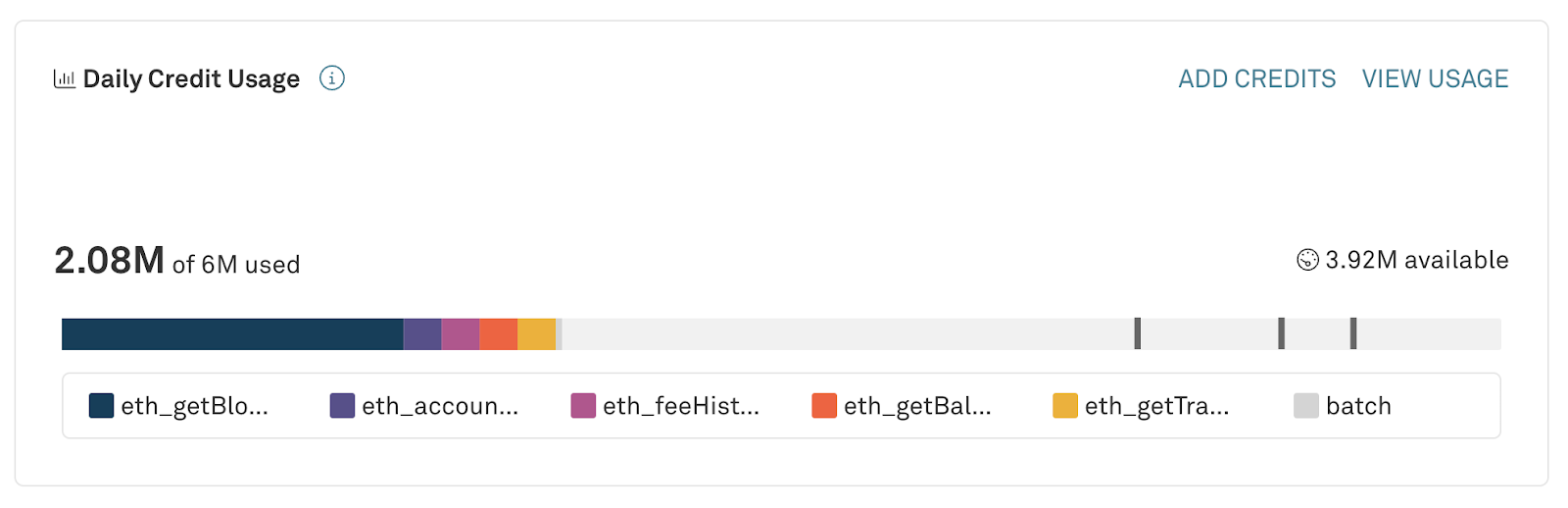The image size is (1568, 508).
Task: Click the info icon beside Daily Credit Usage
Action: (332, 78)
